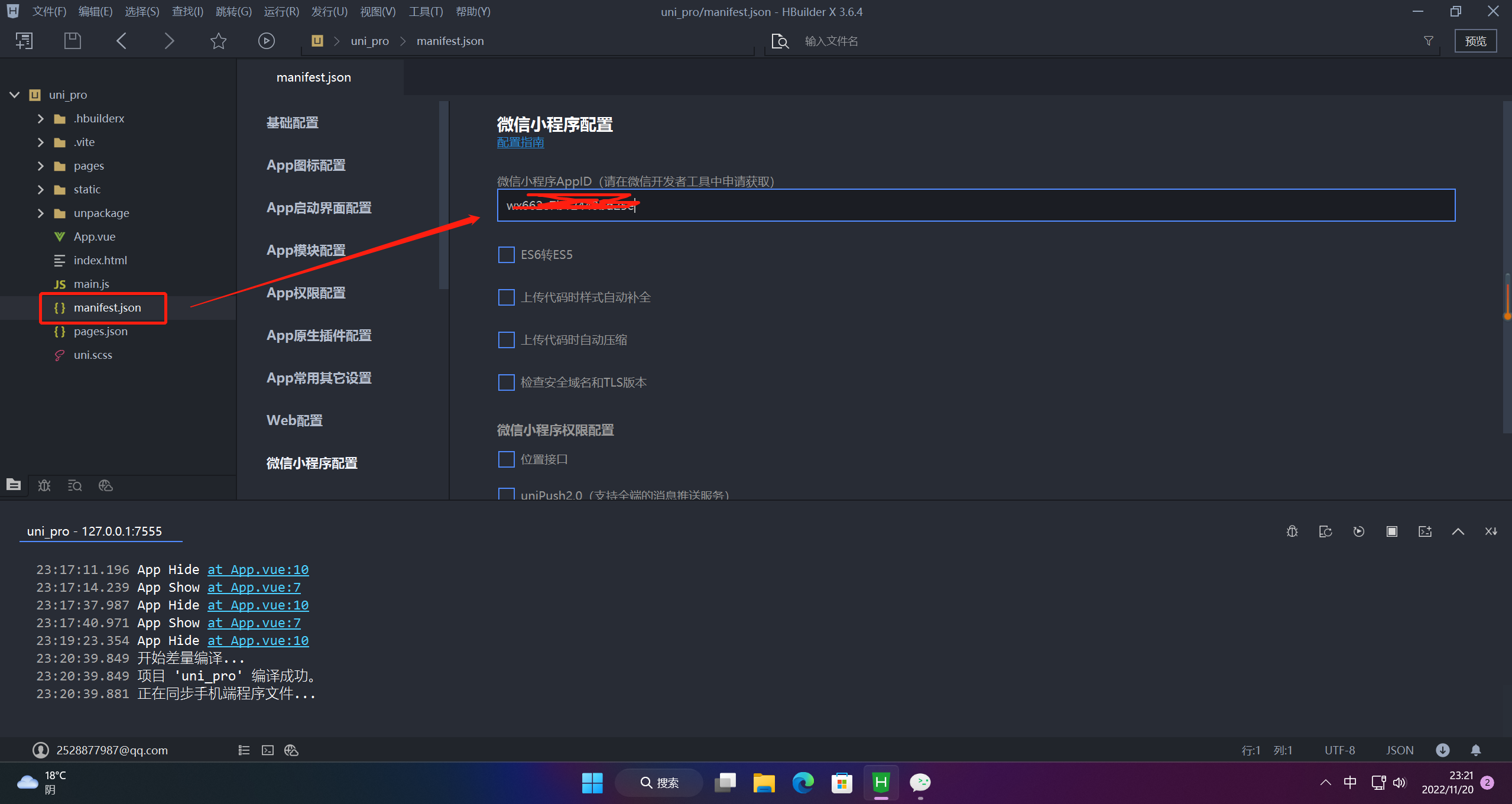Expand the .hbuilderx folder
Screen dimensions: 1512x804
pos(41,118)
